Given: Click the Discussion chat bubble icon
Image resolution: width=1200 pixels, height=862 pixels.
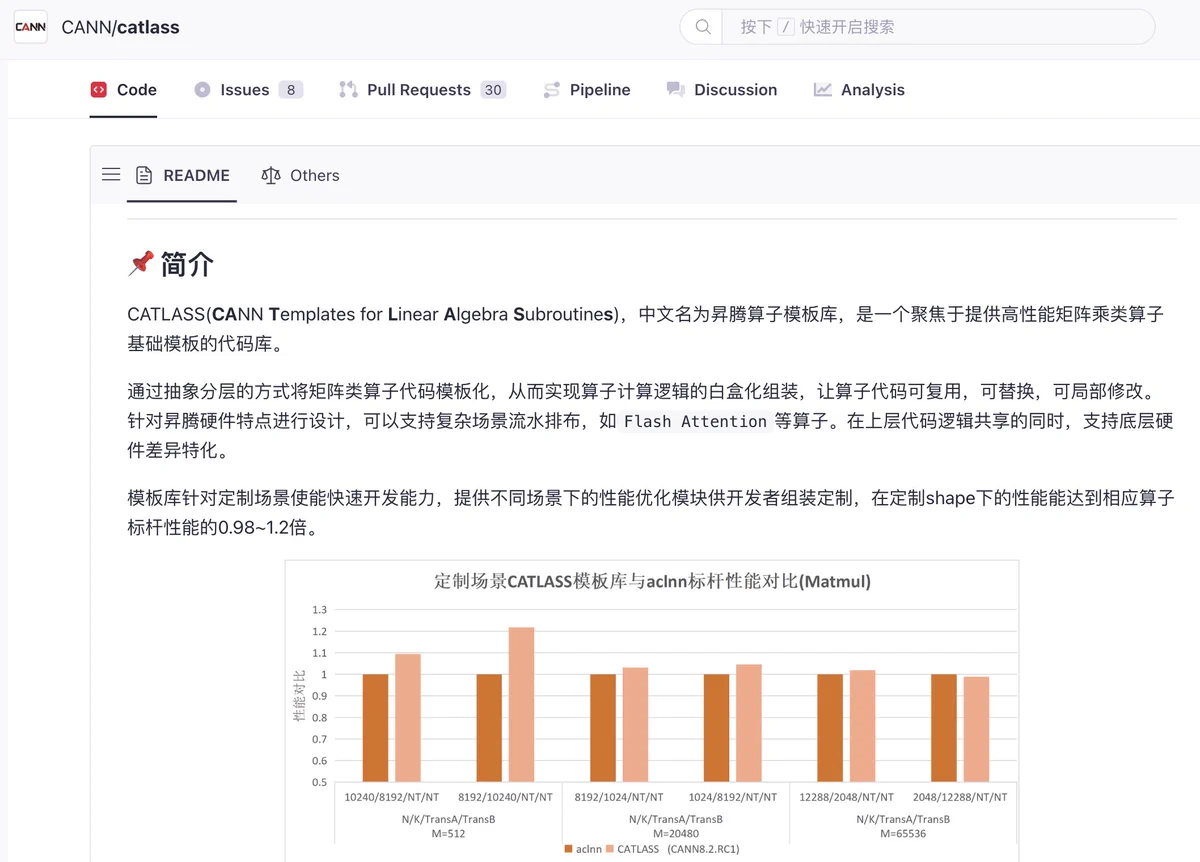Looking at the screenshot, I should point(675,90).
